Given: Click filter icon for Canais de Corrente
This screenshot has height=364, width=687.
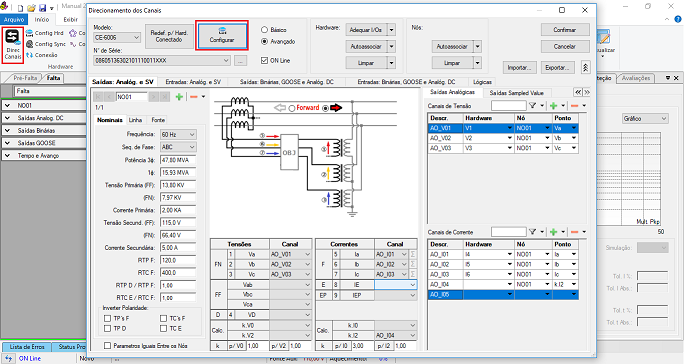Looking at the screenshot, I should (532, 232).
